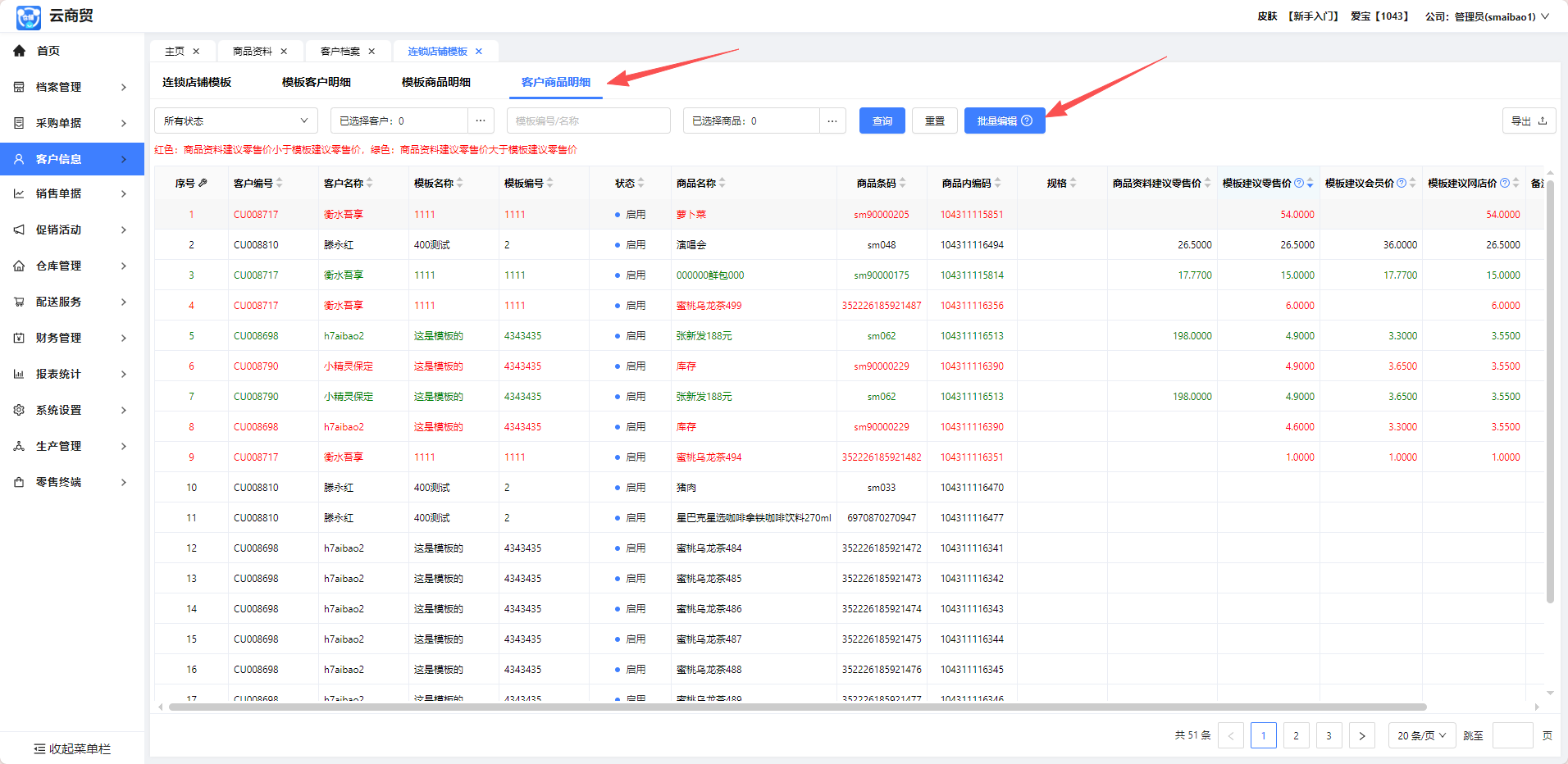Click the product name 蜜桃乌龙茶499
This screenshot has height=764, width=1568.
click(709, 306)
